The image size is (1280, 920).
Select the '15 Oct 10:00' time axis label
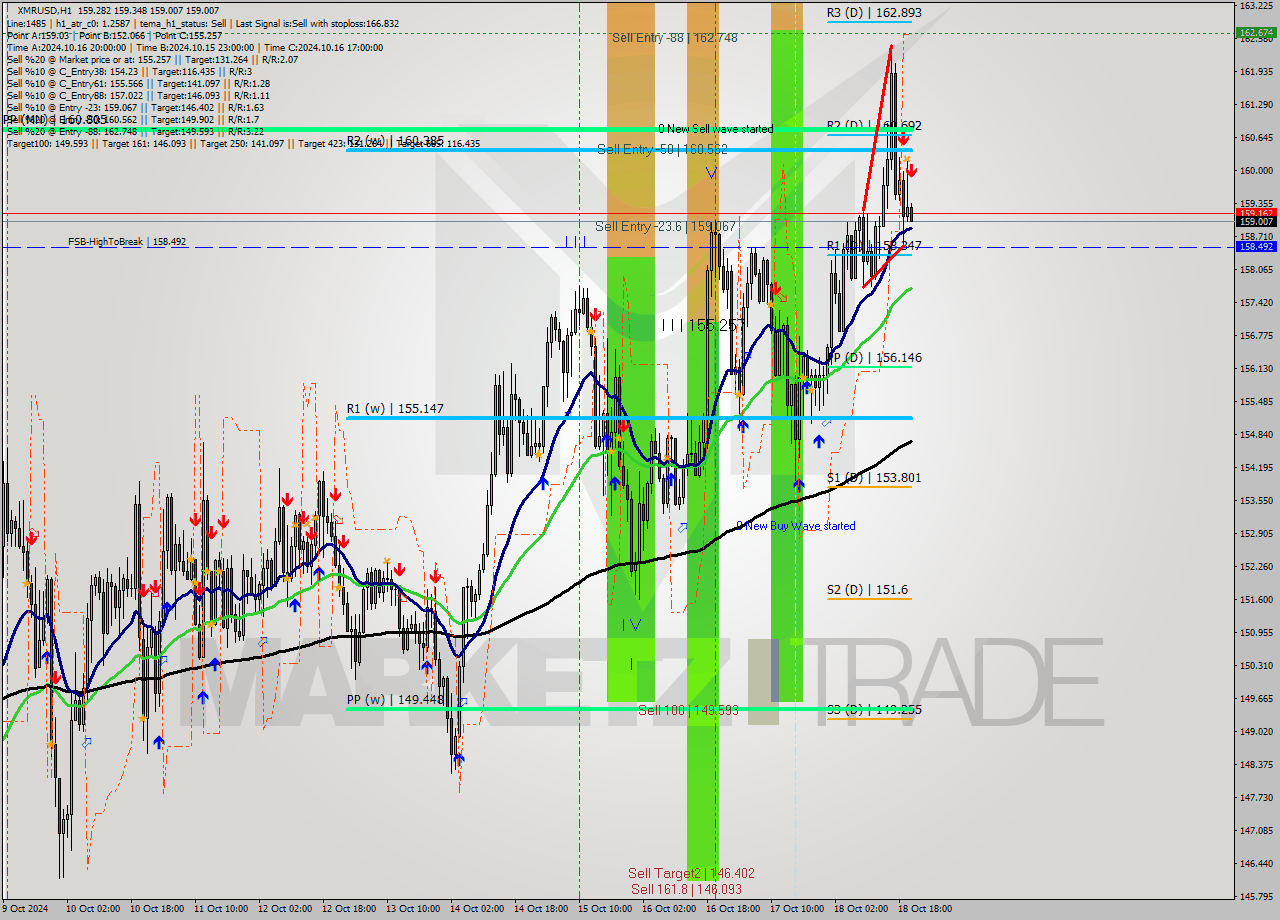[x=605, y=909]
